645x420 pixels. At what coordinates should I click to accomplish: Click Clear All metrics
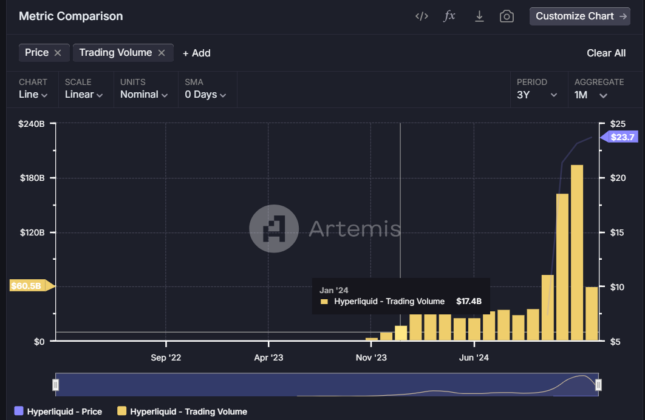(x=606, y=53)
